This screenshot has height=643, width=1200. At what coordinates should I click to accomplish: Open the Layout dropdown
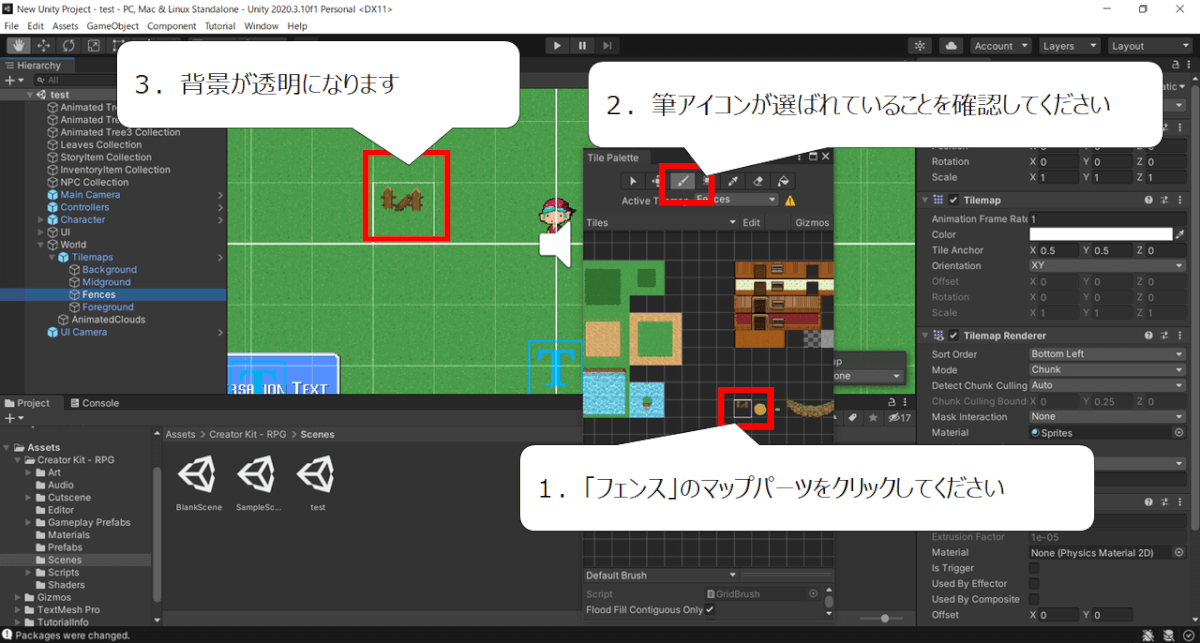[1148, 46]
